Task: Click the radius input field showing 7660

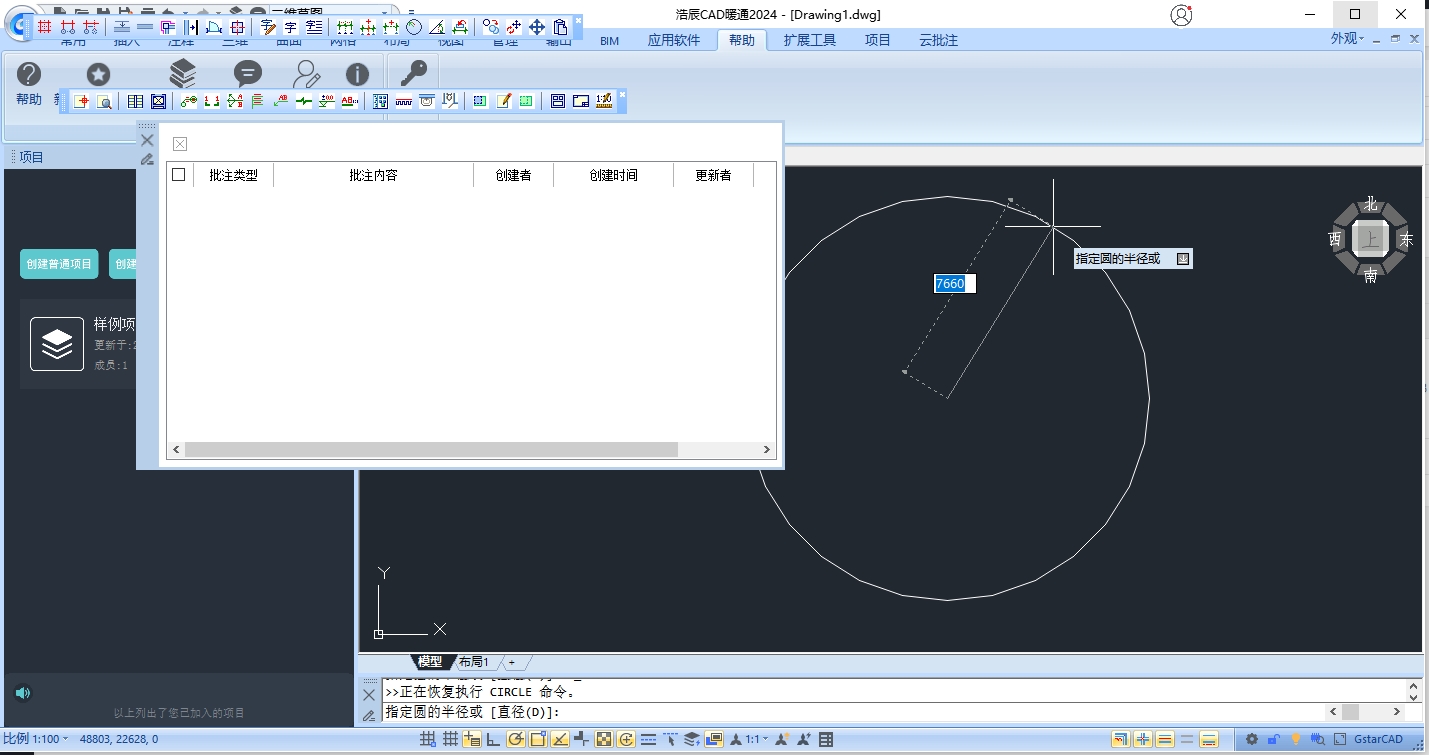Action: (953, 284)
